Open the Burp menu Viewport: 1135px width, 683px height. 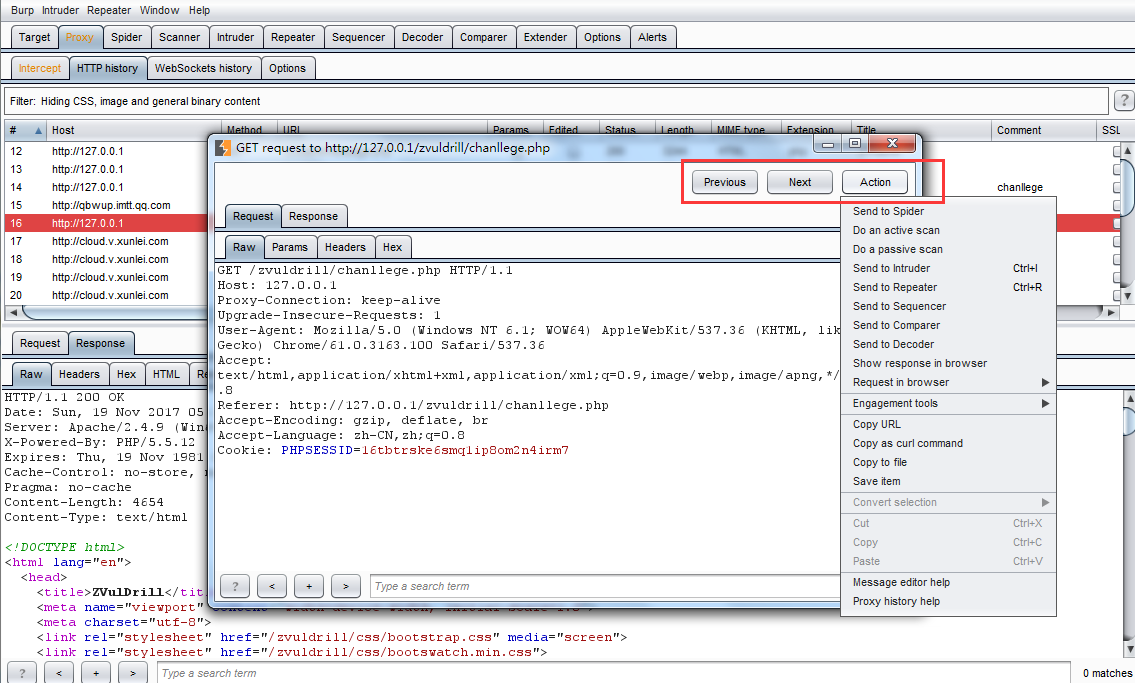click(22, 10)
